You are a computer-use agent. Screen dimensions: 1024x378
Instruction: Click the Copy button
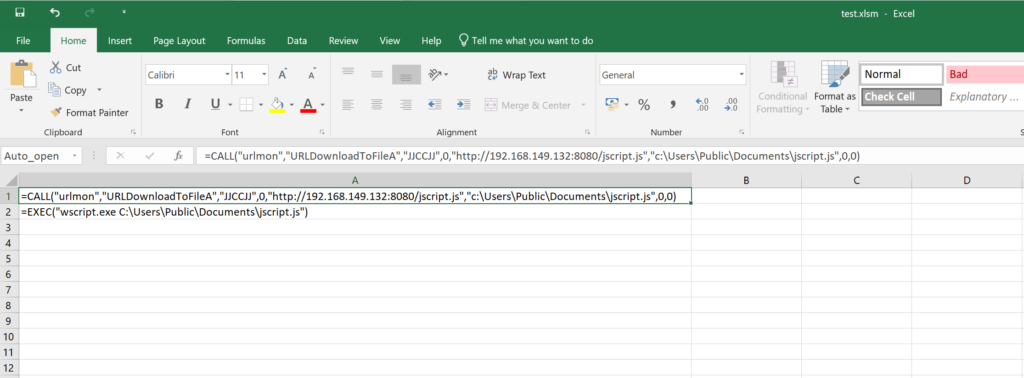tap(68, 90)
